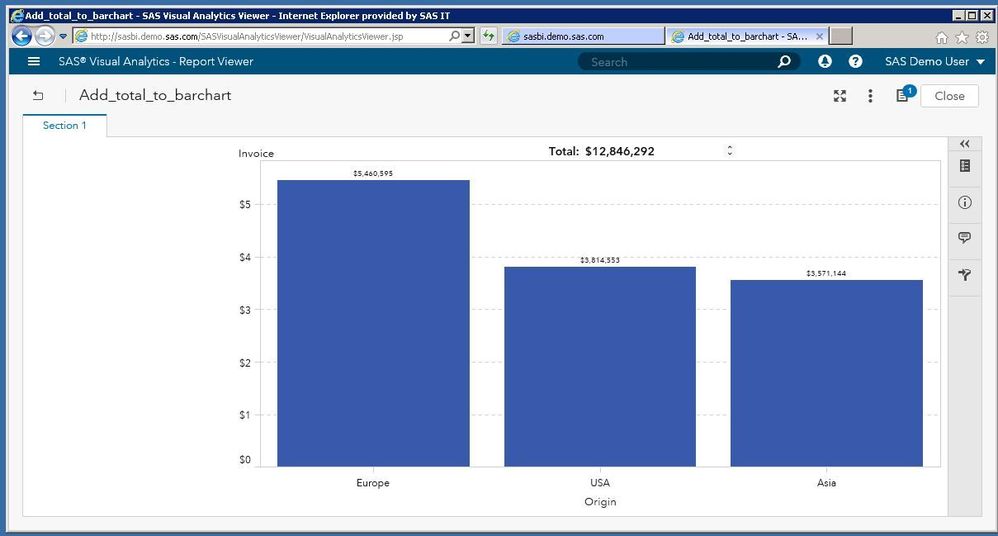Open the filter panel icon
The image size is (998, 536).
point(965,274)
